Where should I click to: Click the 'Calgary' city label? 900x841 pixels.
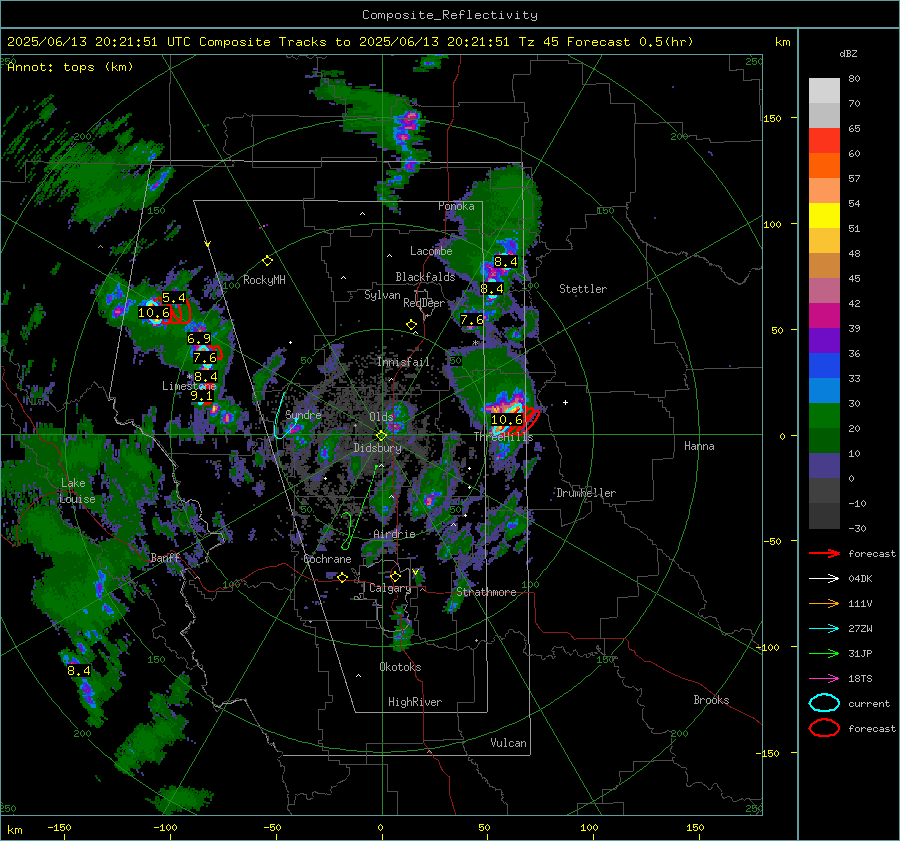click(390, 588)
